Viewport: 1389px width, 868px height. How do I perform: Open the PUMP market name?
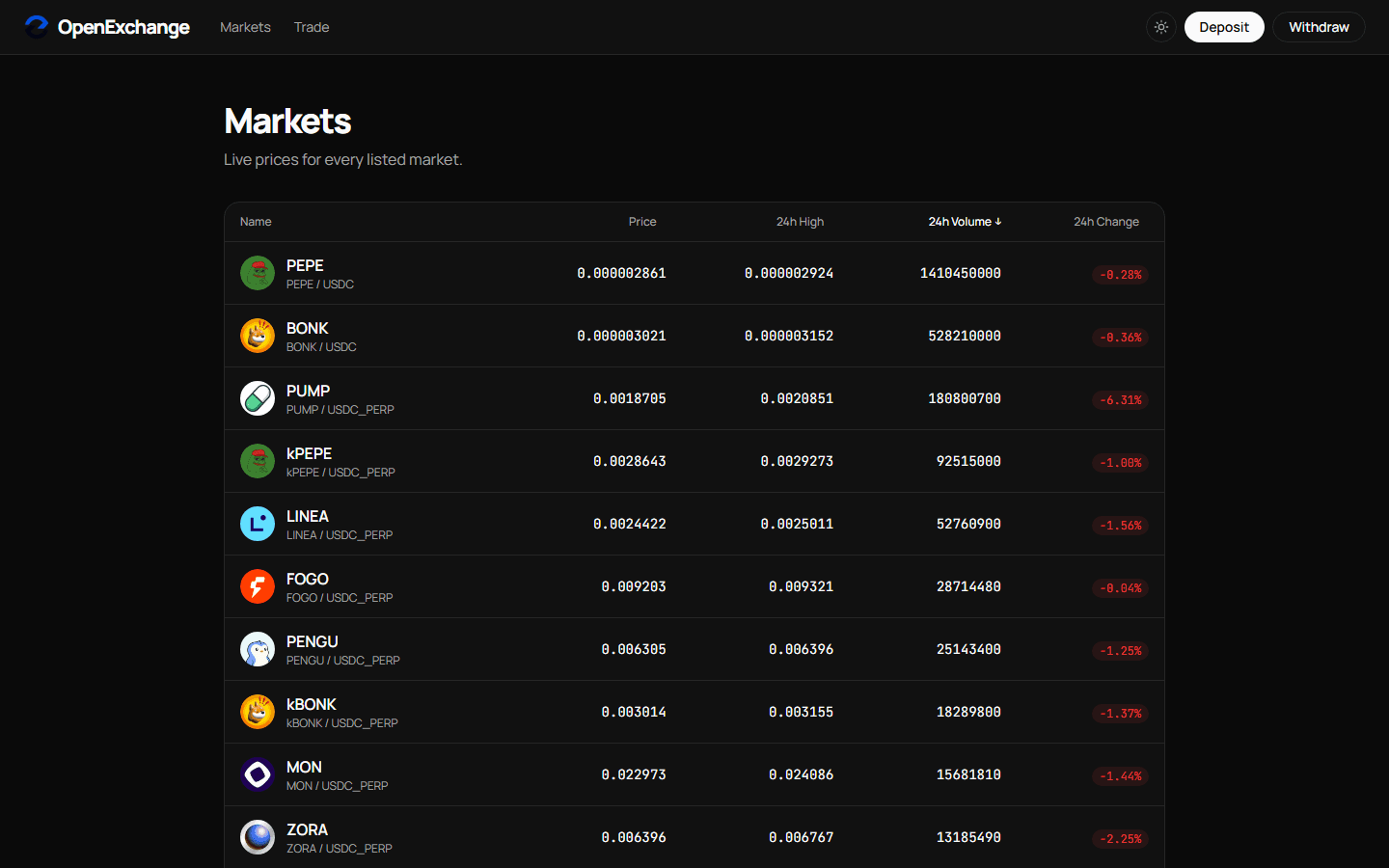pyautogui.click(x=309, y=391)
